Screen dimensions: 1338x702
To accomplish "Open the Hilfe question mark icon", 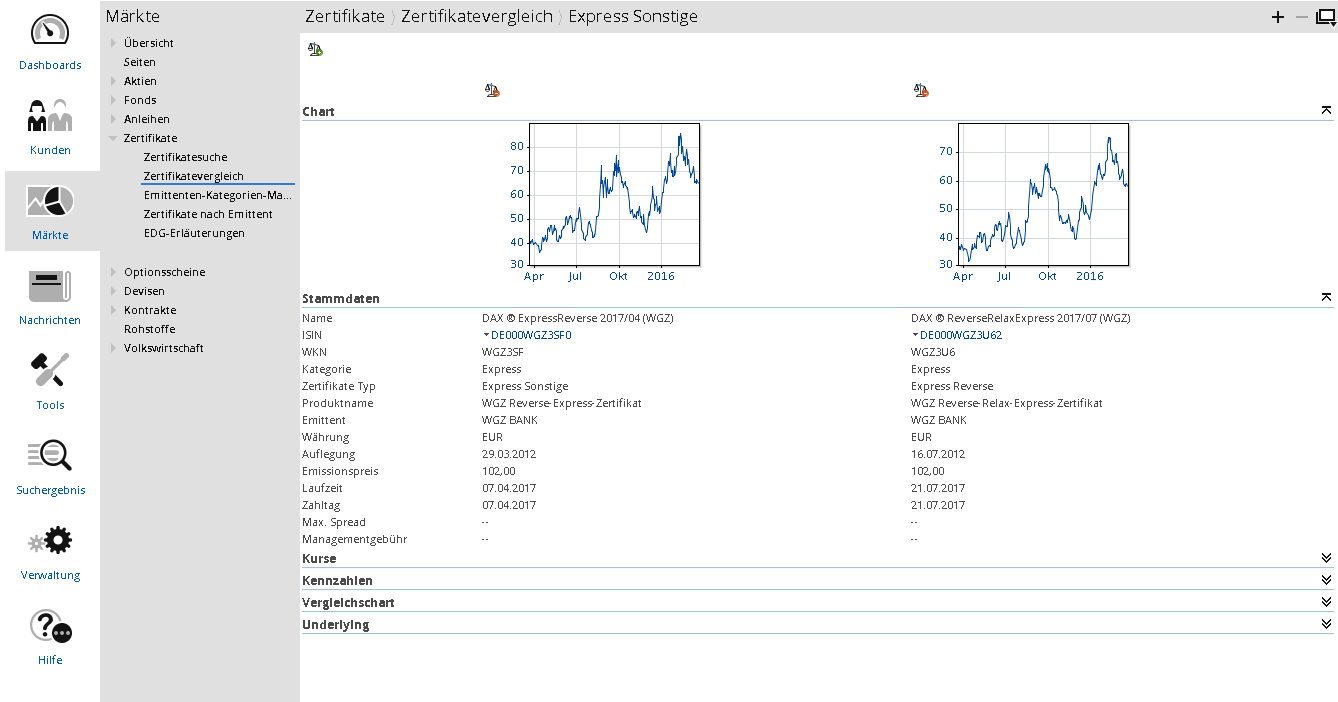I will pos(50,627).
